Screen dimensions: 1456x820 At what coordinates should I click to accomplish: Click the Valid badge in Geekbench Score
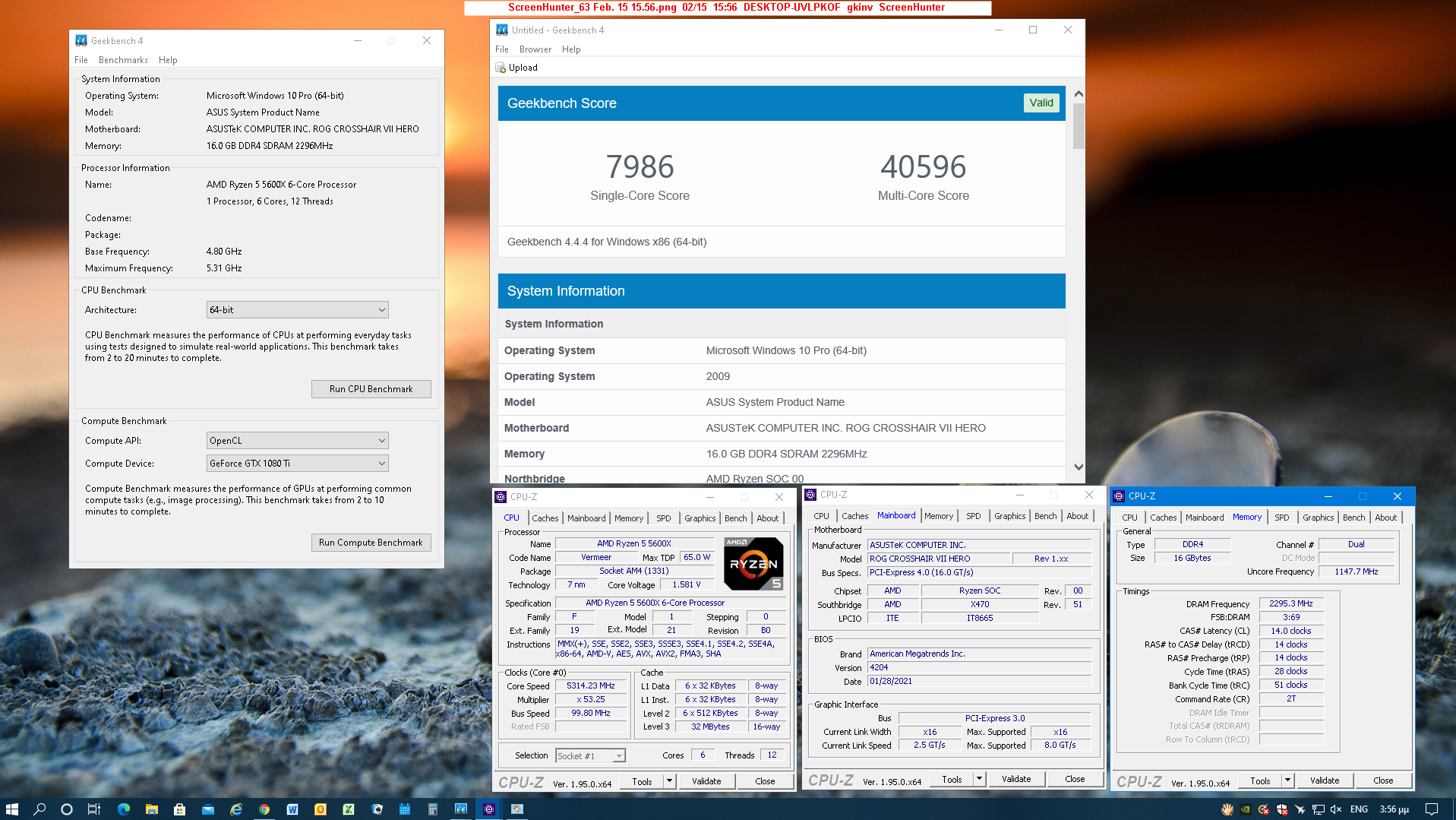pos(1041,103)
